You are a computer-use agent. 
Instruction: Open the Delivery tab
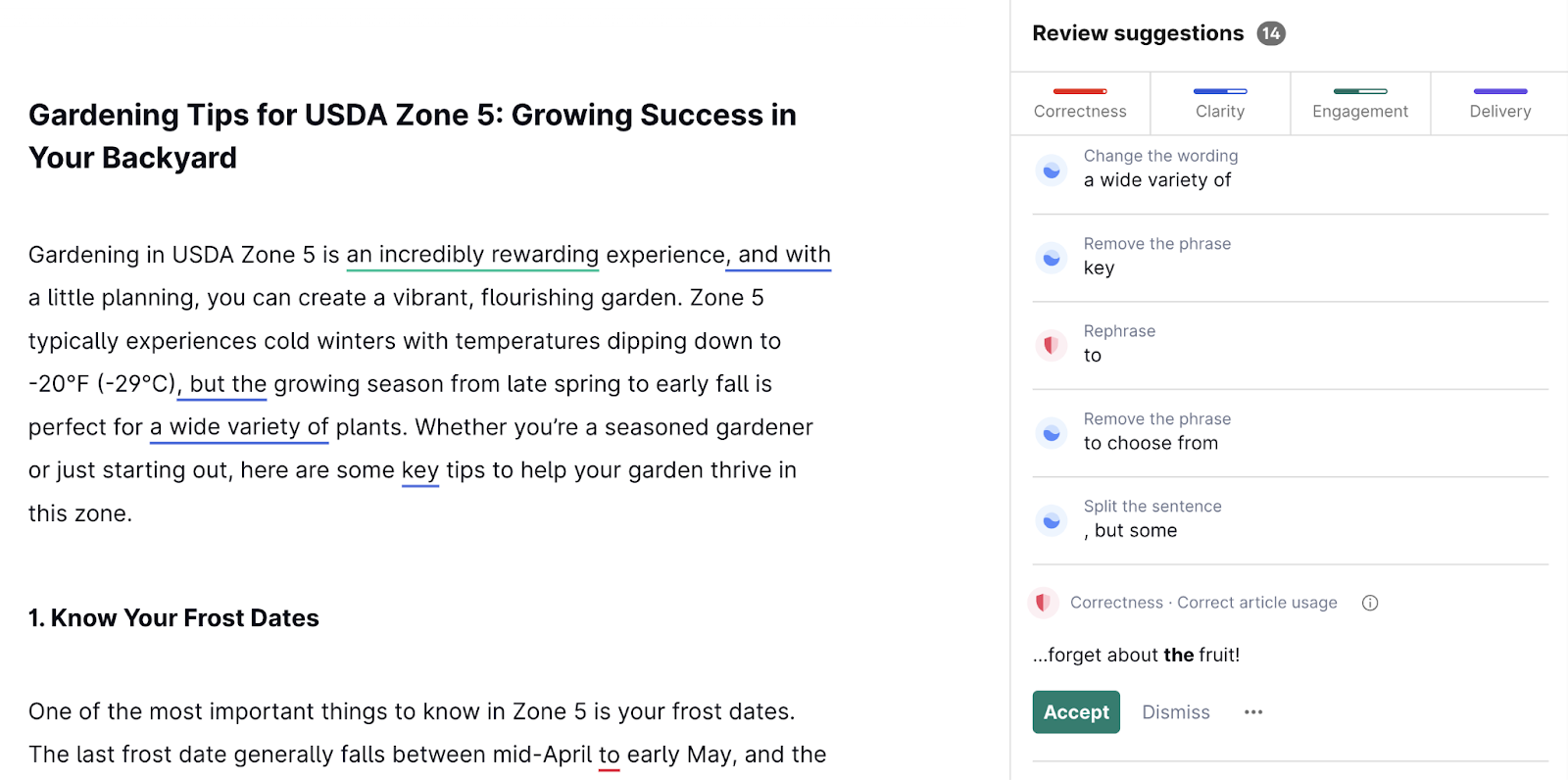[x=1499, y=111]
